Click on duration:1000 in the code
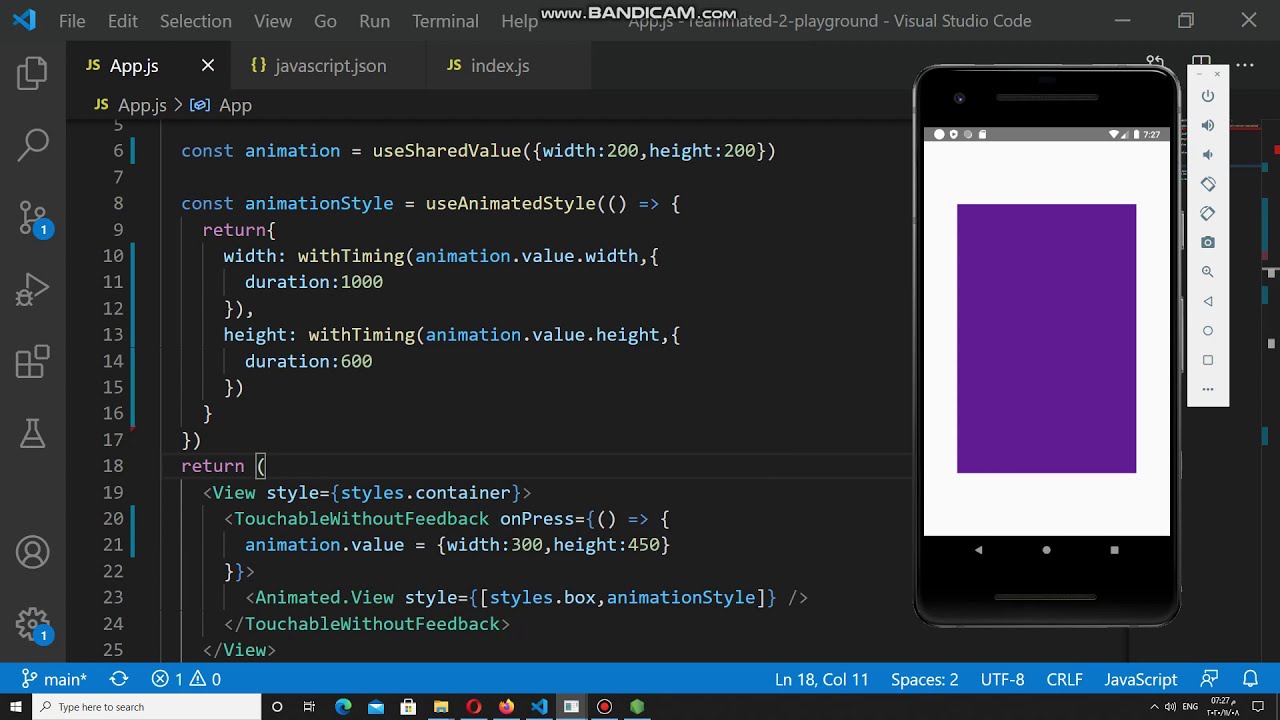This screenshot has width=1280, height=720. 314,282
